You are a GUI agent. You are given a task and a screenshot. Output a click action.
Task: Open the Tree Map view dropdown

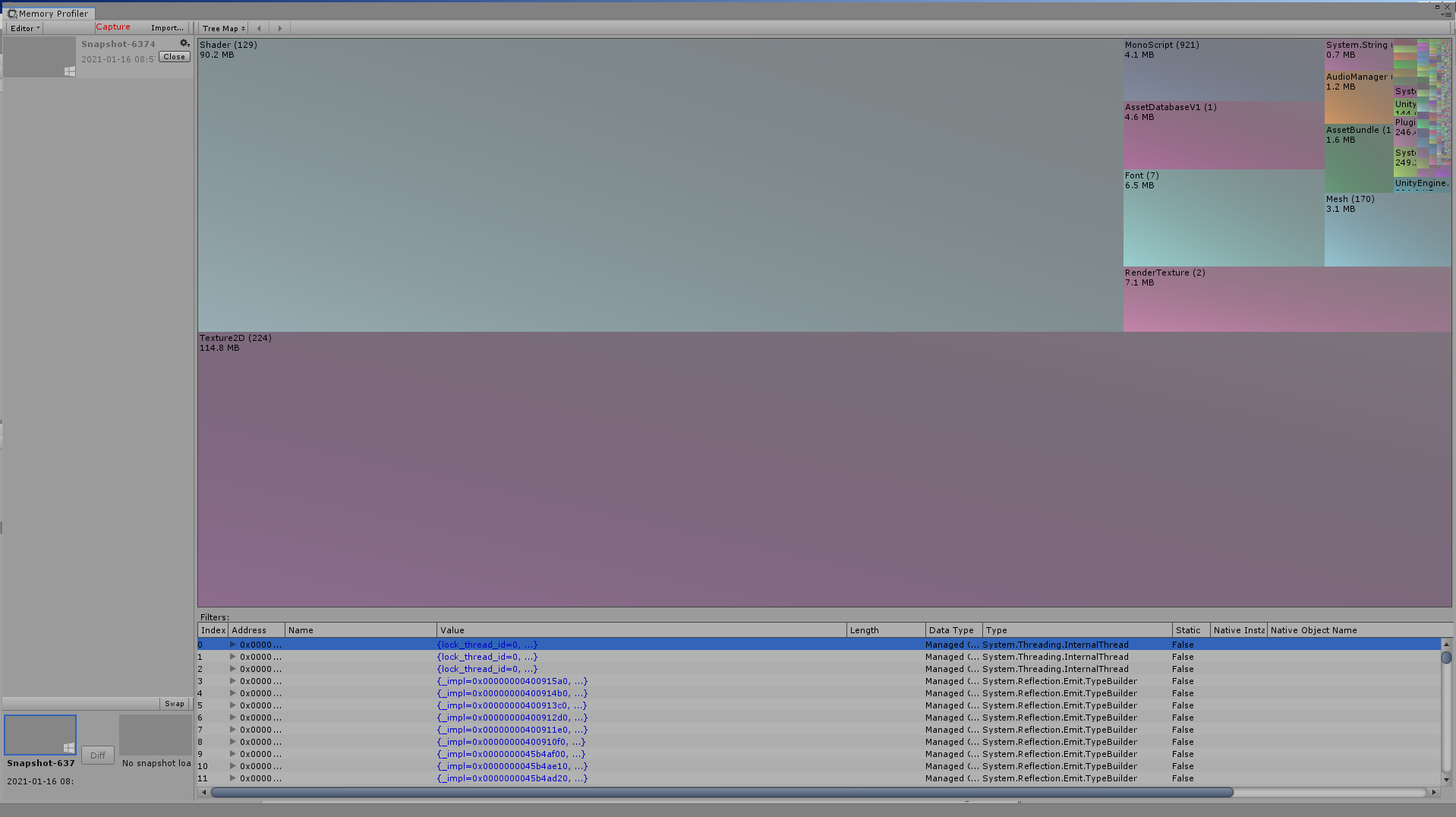(x=224, y=28)
